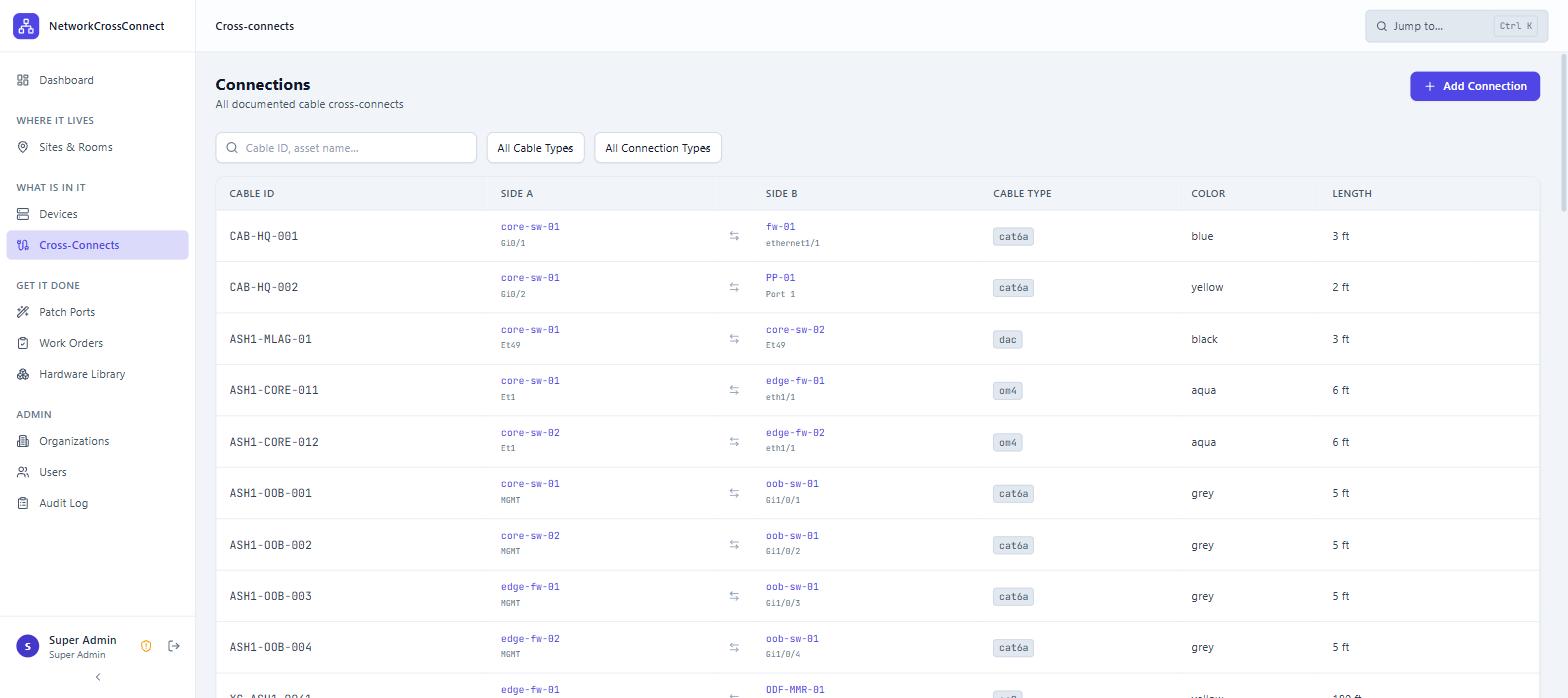The height and width of the screenshot is (698, 1568).
Task: Click the logout icon beside Super Admin
Action: (174, 646)
